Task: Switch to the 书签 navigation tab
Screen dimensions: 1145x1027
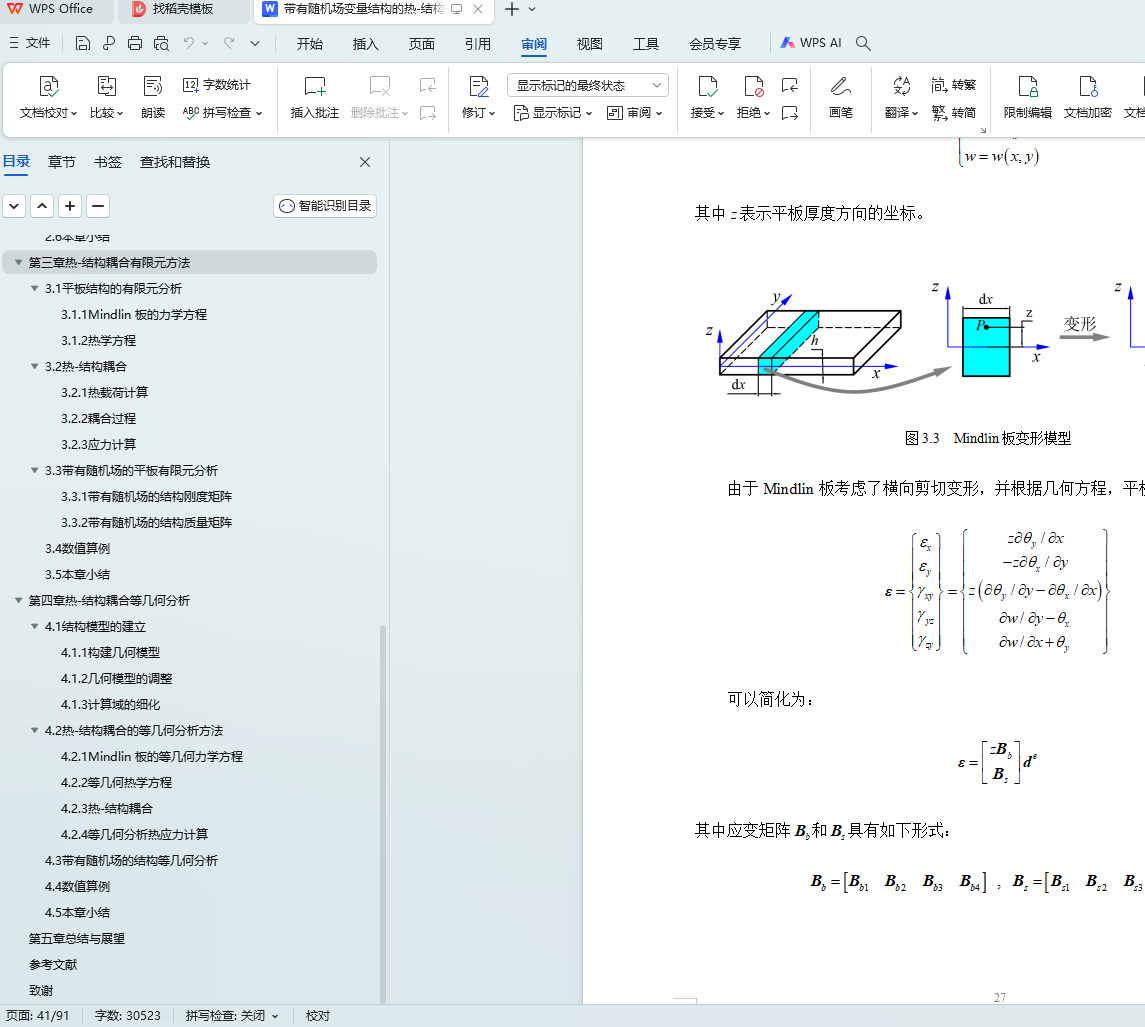Action: click(108, 162)
